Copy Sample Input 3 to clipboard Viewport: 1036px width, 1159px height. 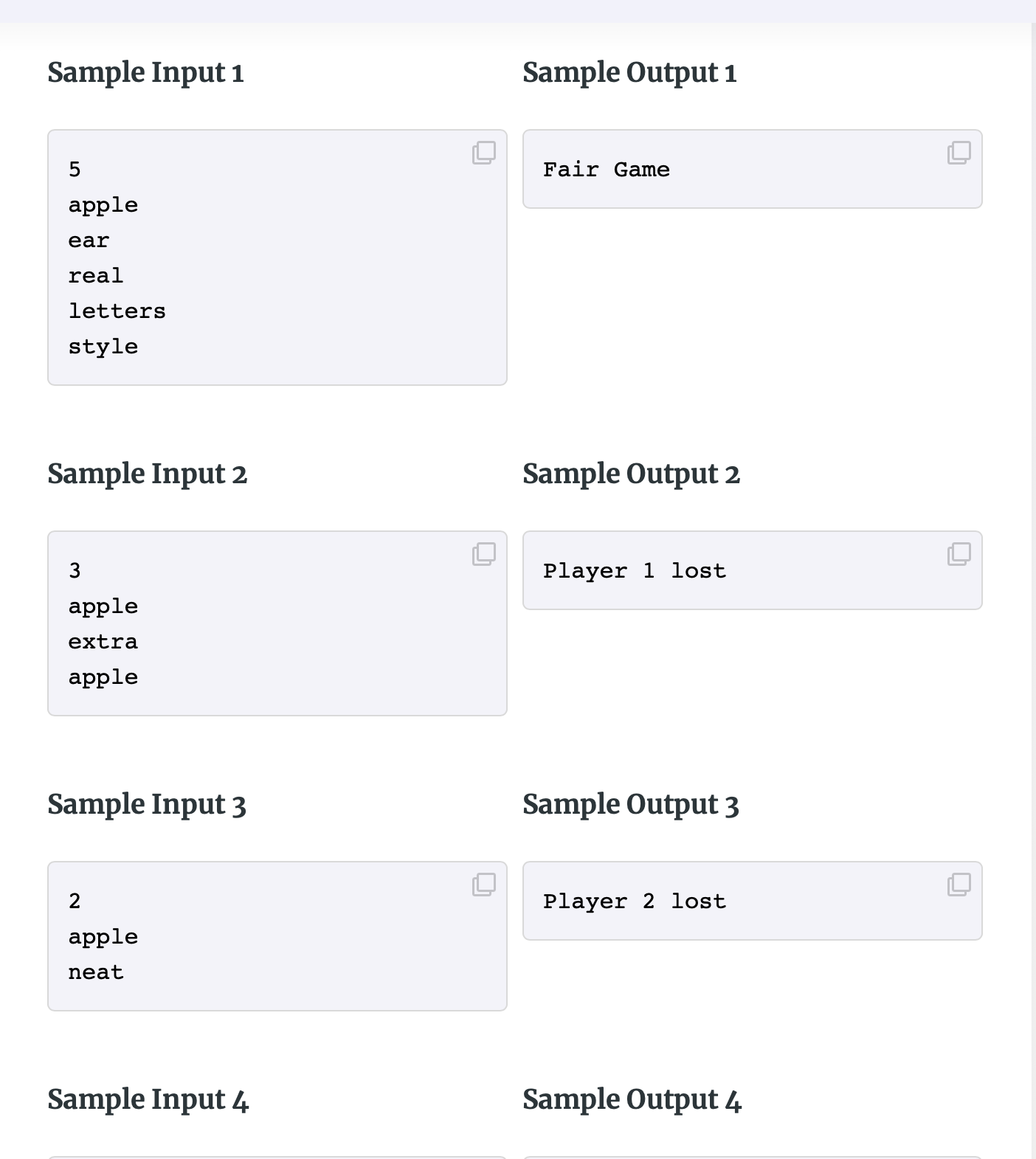(483, 885)
